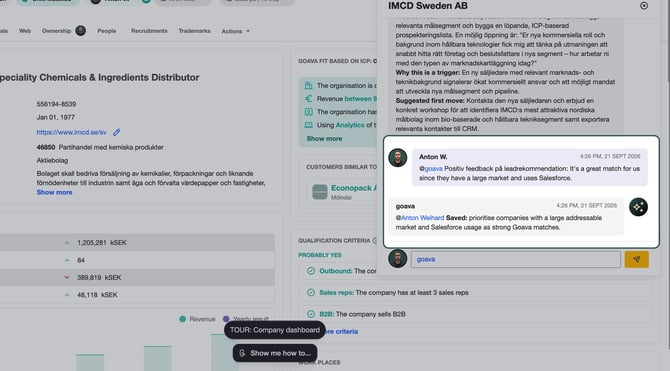The height and width of the screenshot is (371, 670).
Task: Click the Using Analytics row icon
Action: (x=309, y=125)
